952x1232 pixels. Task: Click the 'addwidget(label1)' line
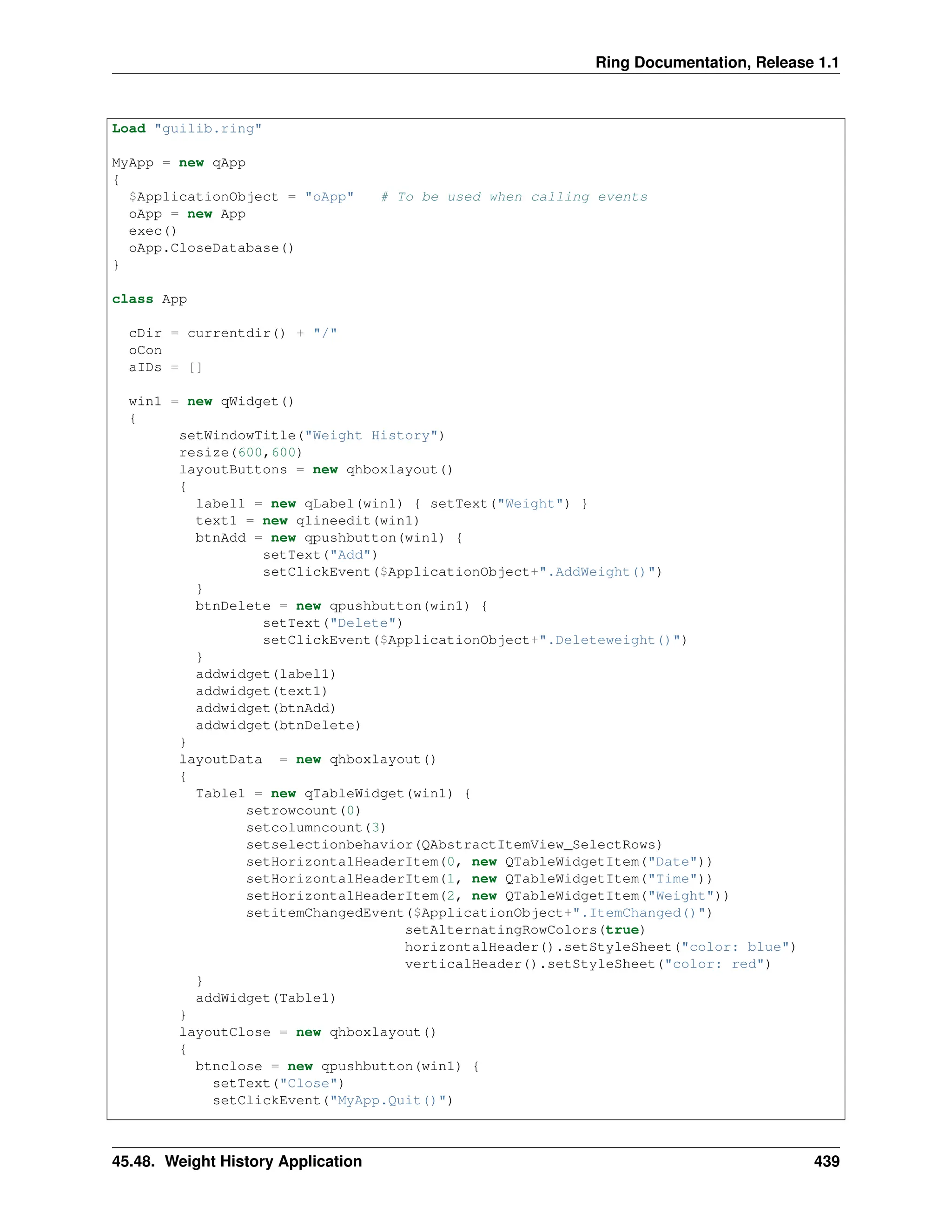coord(265,675)
